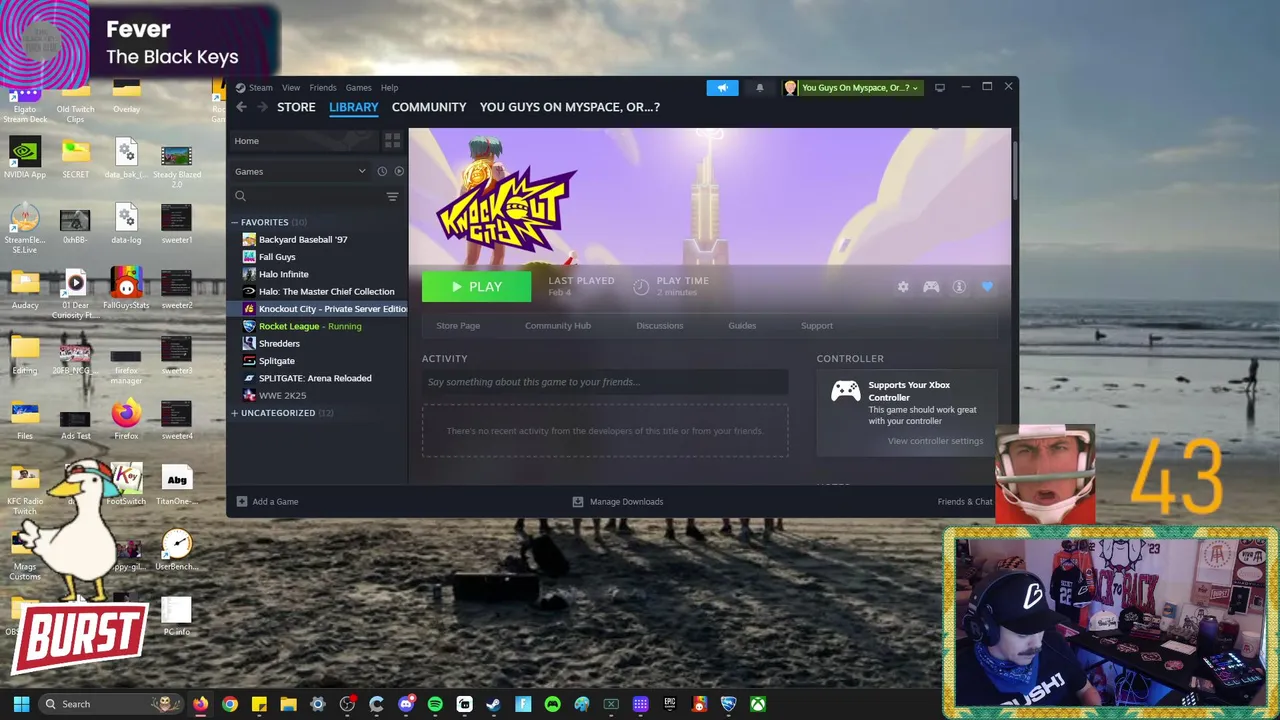Click Home in the library sidebar

304,141
